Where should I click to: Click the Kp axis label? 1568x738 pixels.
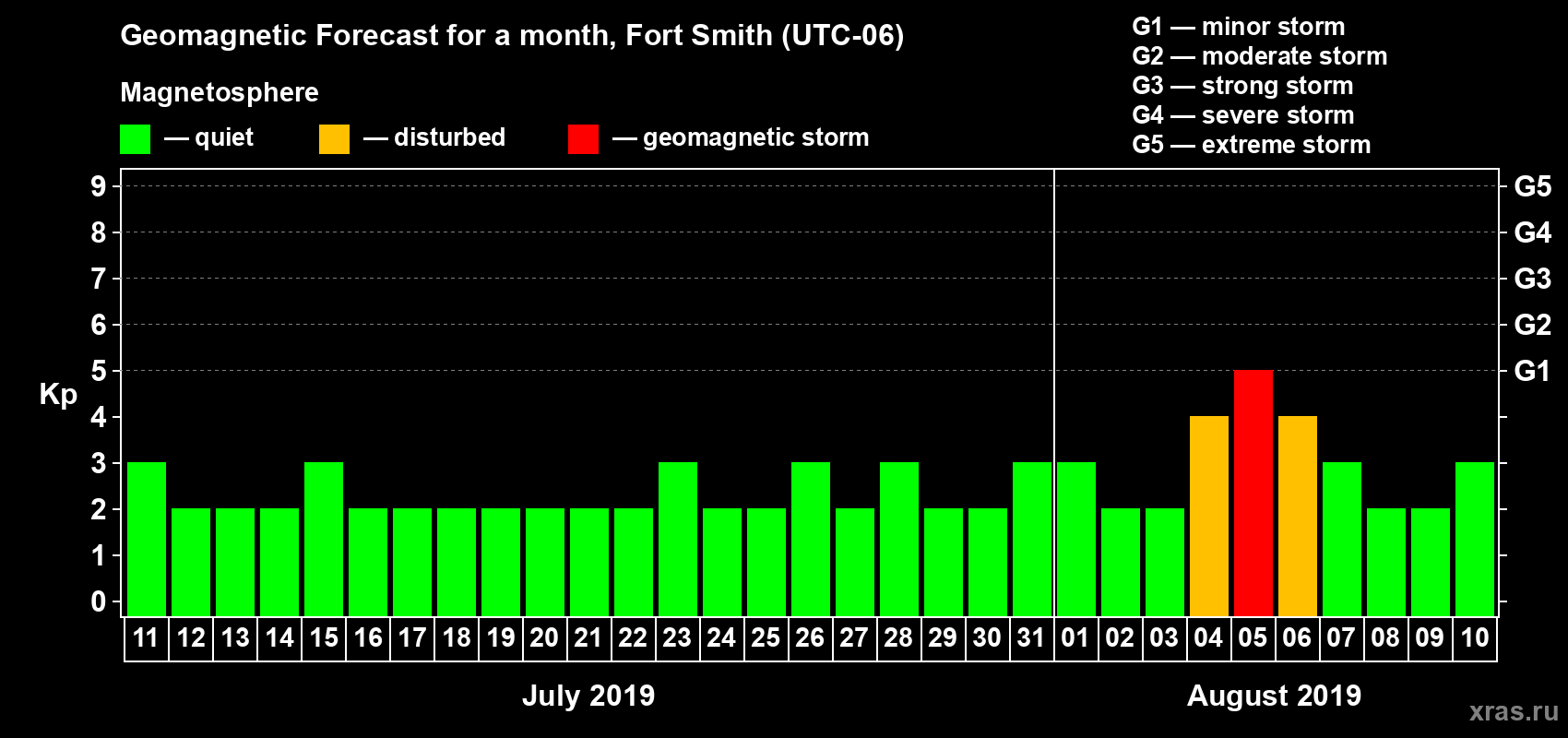pyautogui.click(x=58, y=395)
